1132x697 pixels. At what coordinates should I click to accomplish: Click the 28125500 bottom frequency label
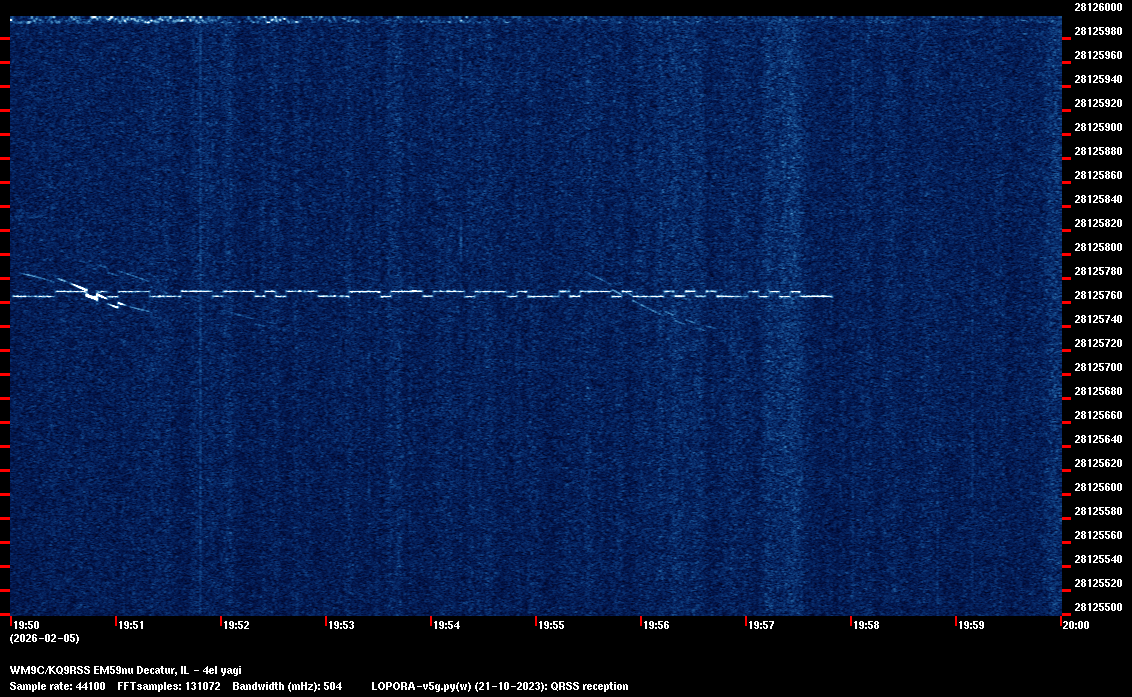pyautogui.click(x=1097, y=607)
